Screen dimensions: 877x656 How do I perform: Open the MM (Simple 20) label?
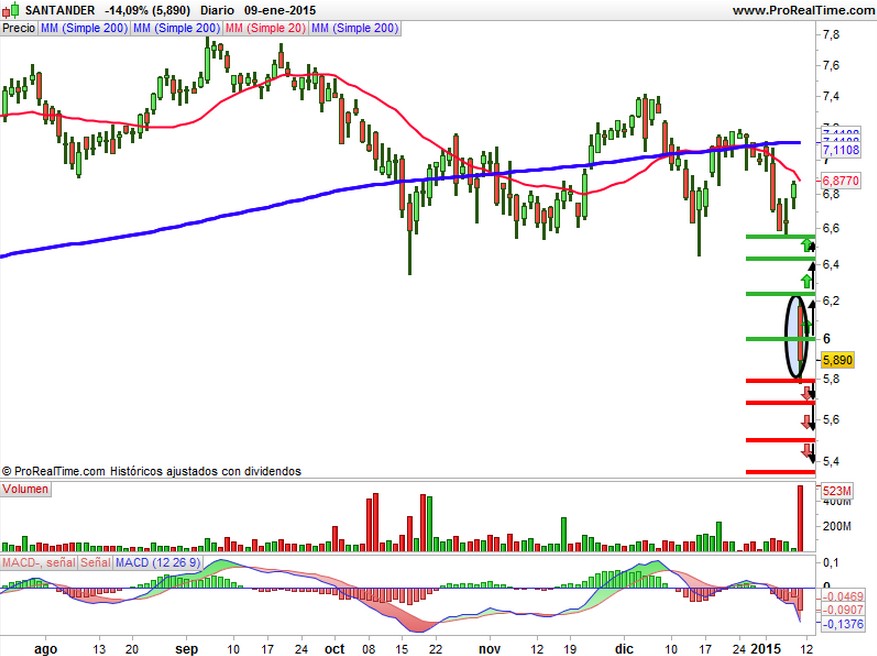[x=266, y=28]
